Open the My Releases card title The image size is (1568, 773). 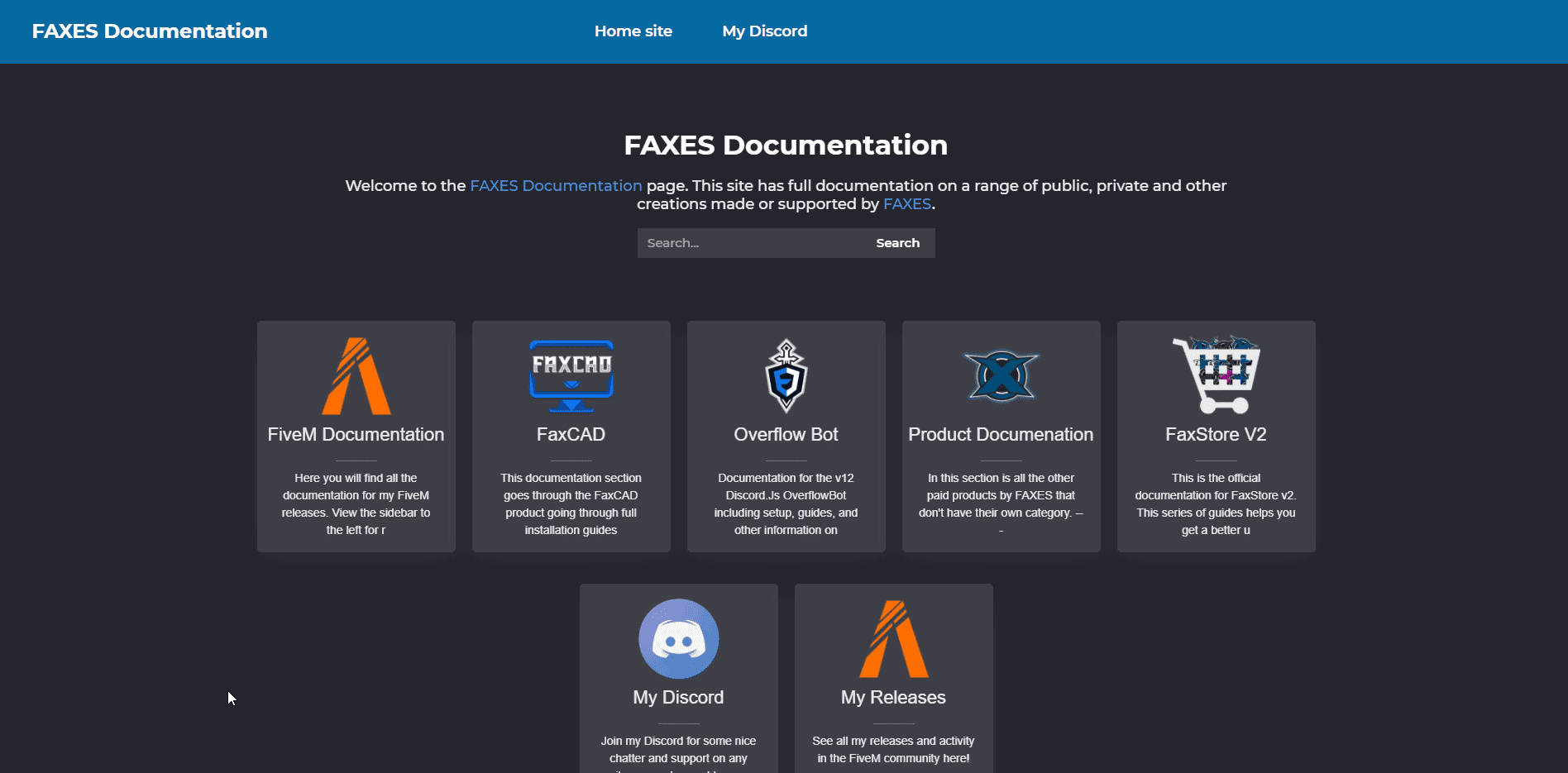pyautogui.click(x=893, y=697)
